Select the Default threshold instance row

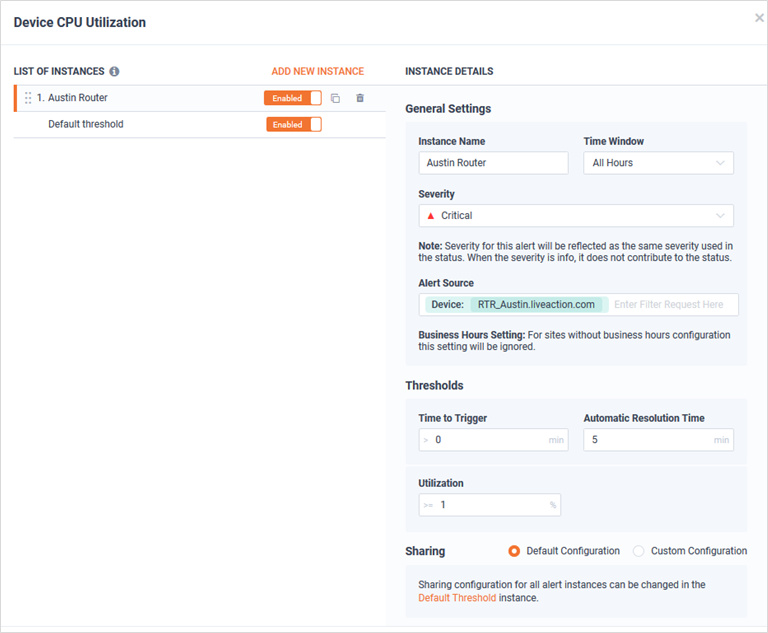tap(200, 124)
